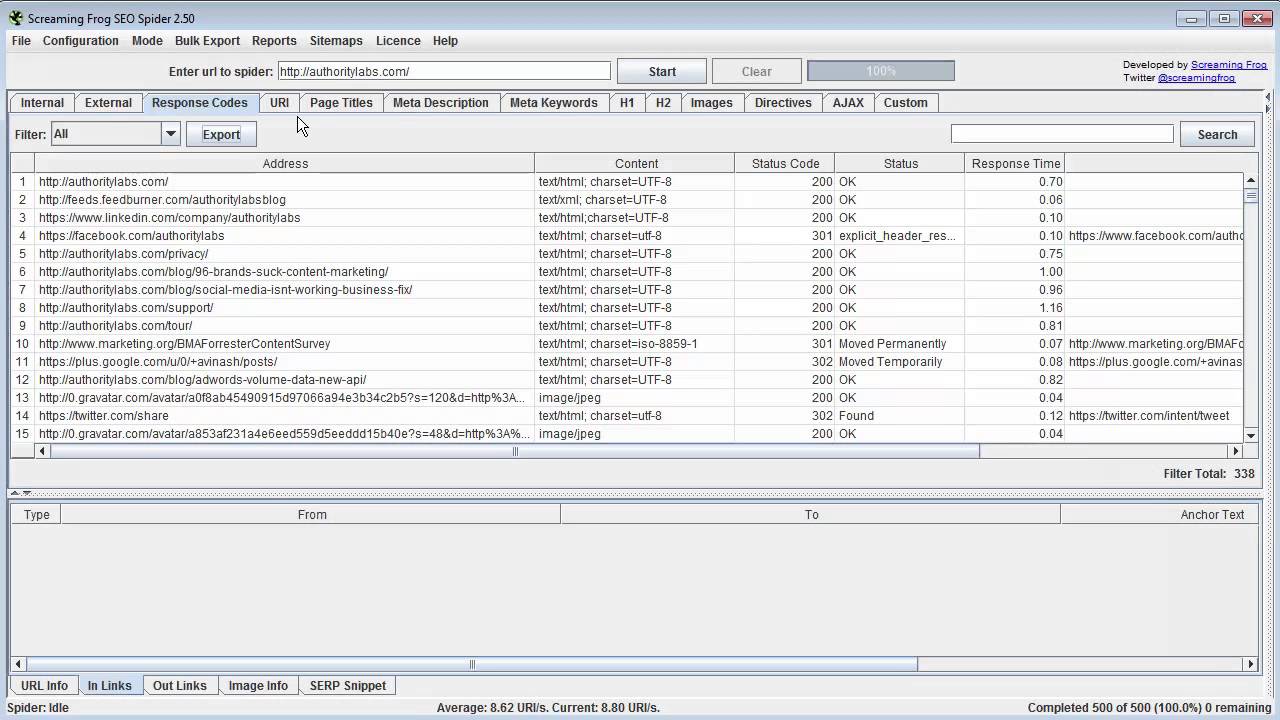
Task: Open the Bulk Export menu
Action: pyautogui.click(x=207, y=41)
